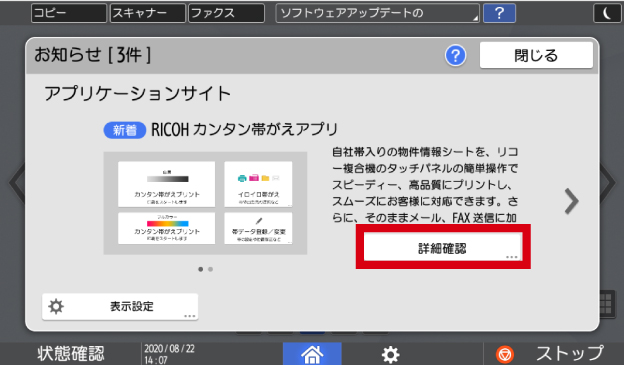Open 状態確認 status check
This screenshot has width=624, height=365.
pyautogui.click(x=71, y=354)
